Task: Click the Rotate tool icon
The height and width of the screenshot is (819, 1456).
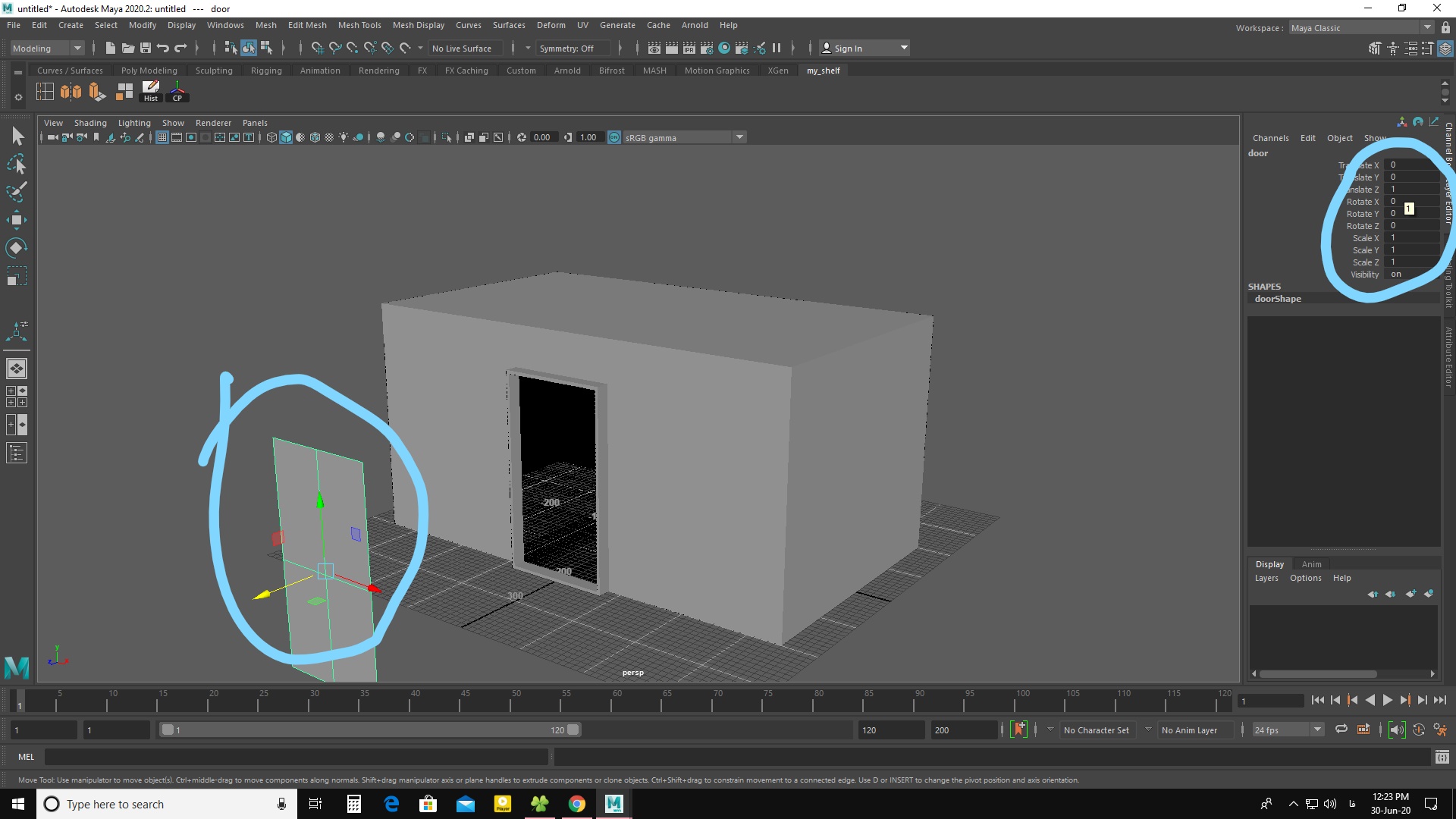Action: point(16,246)
